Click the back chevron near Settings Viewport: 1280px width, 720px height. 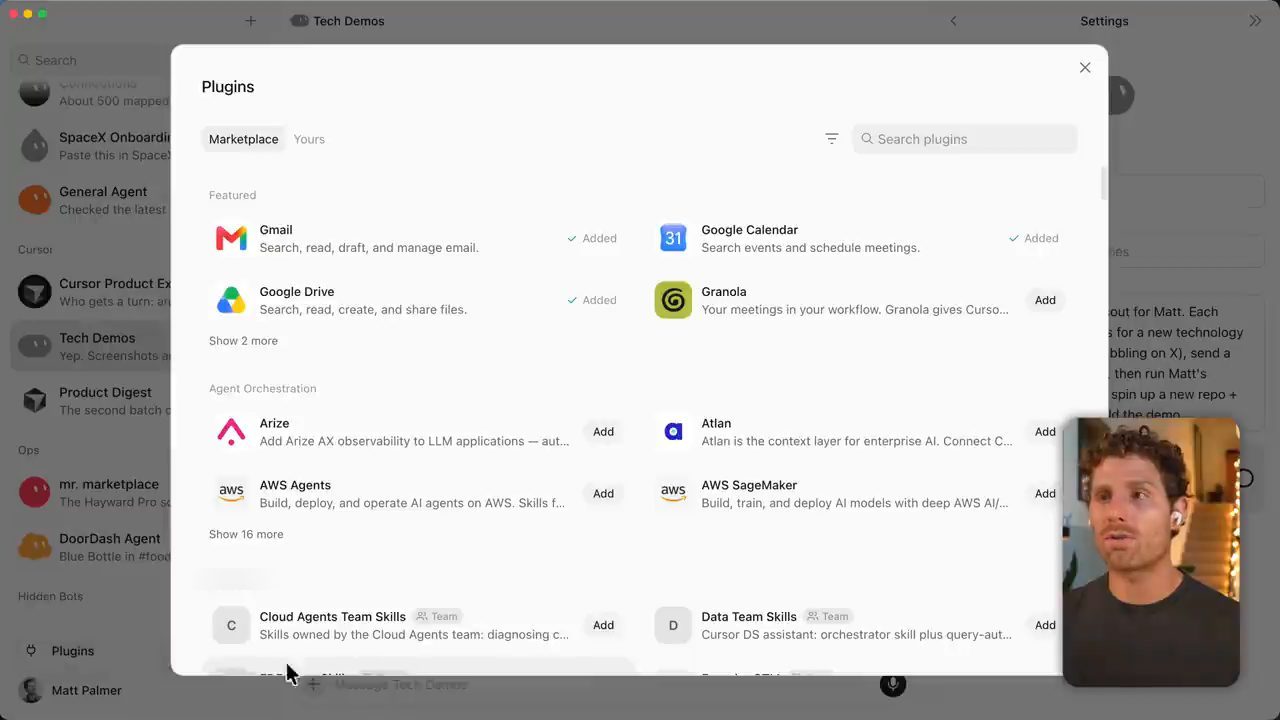(x=953, y=21)
